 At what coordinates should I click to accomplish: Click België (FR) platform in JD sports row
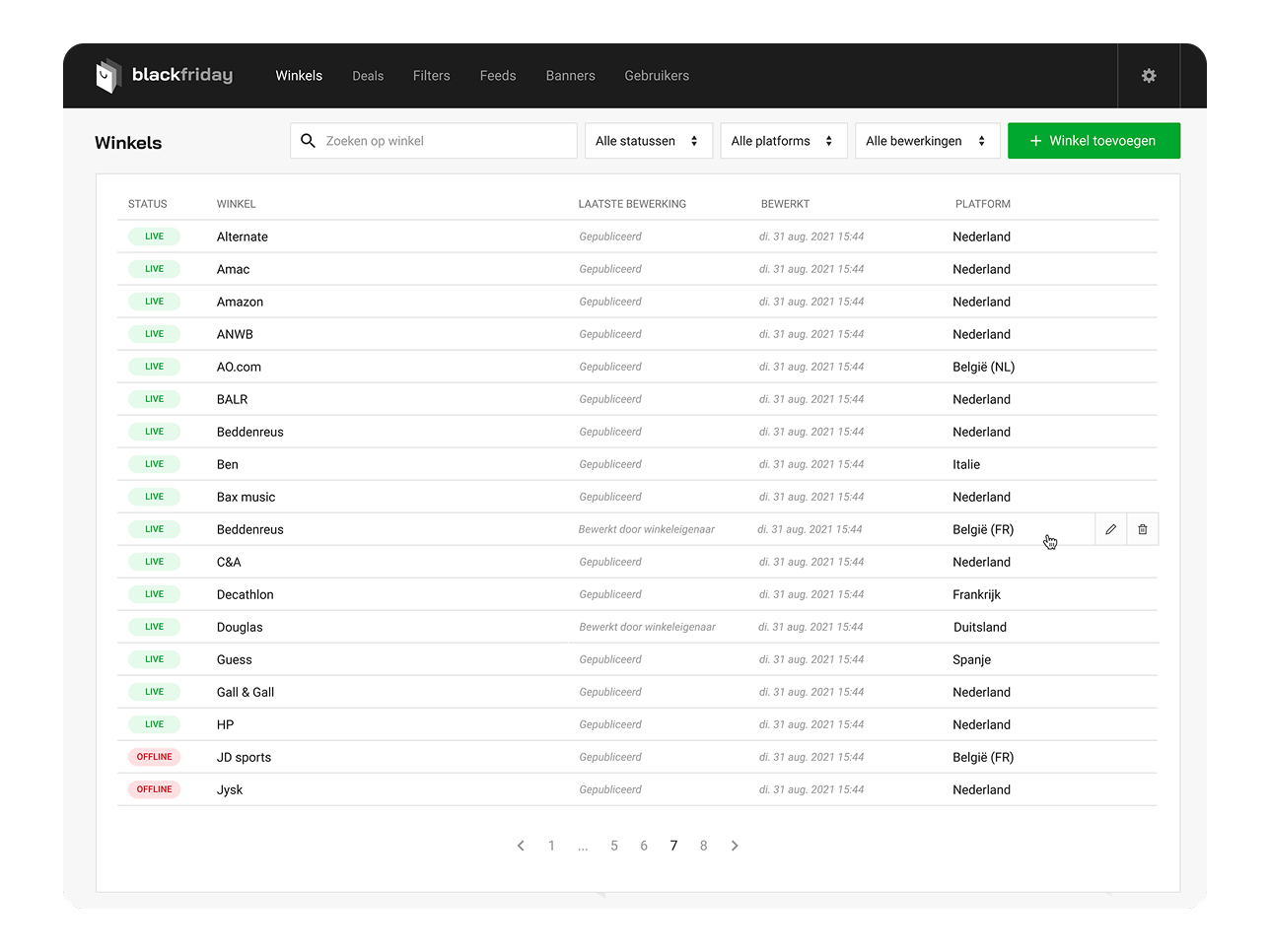983,757
